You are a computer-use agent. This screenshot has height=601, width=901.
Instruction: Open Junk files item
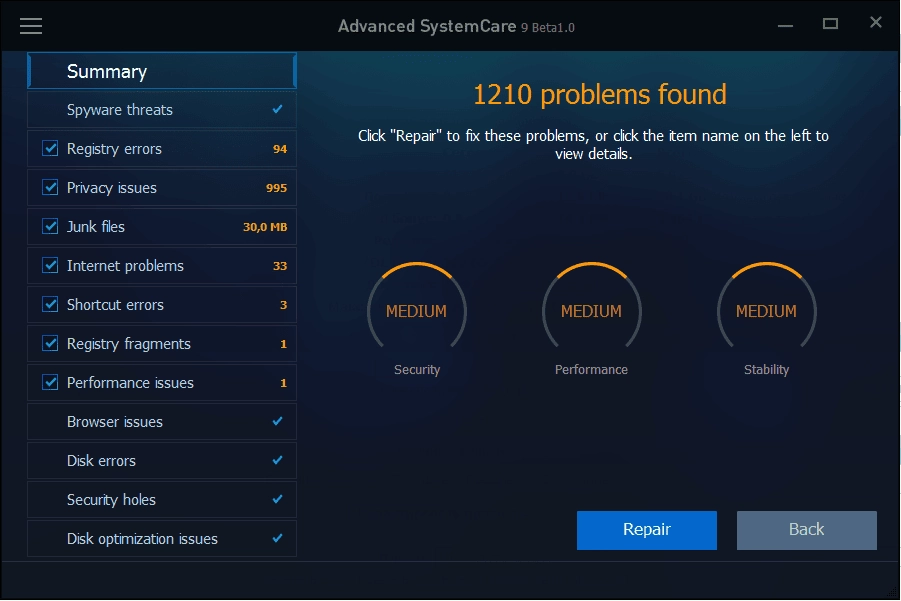(162, 227)
